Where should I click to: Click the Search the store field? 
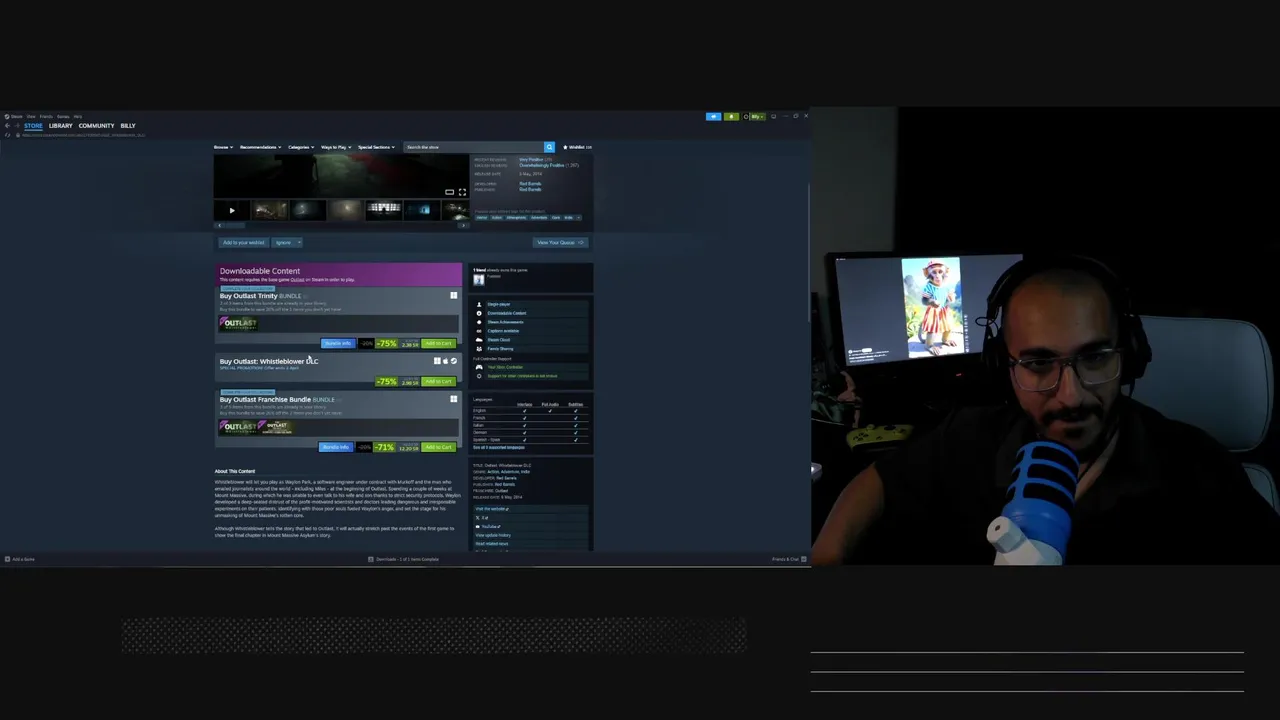click(x=473, y=147)
